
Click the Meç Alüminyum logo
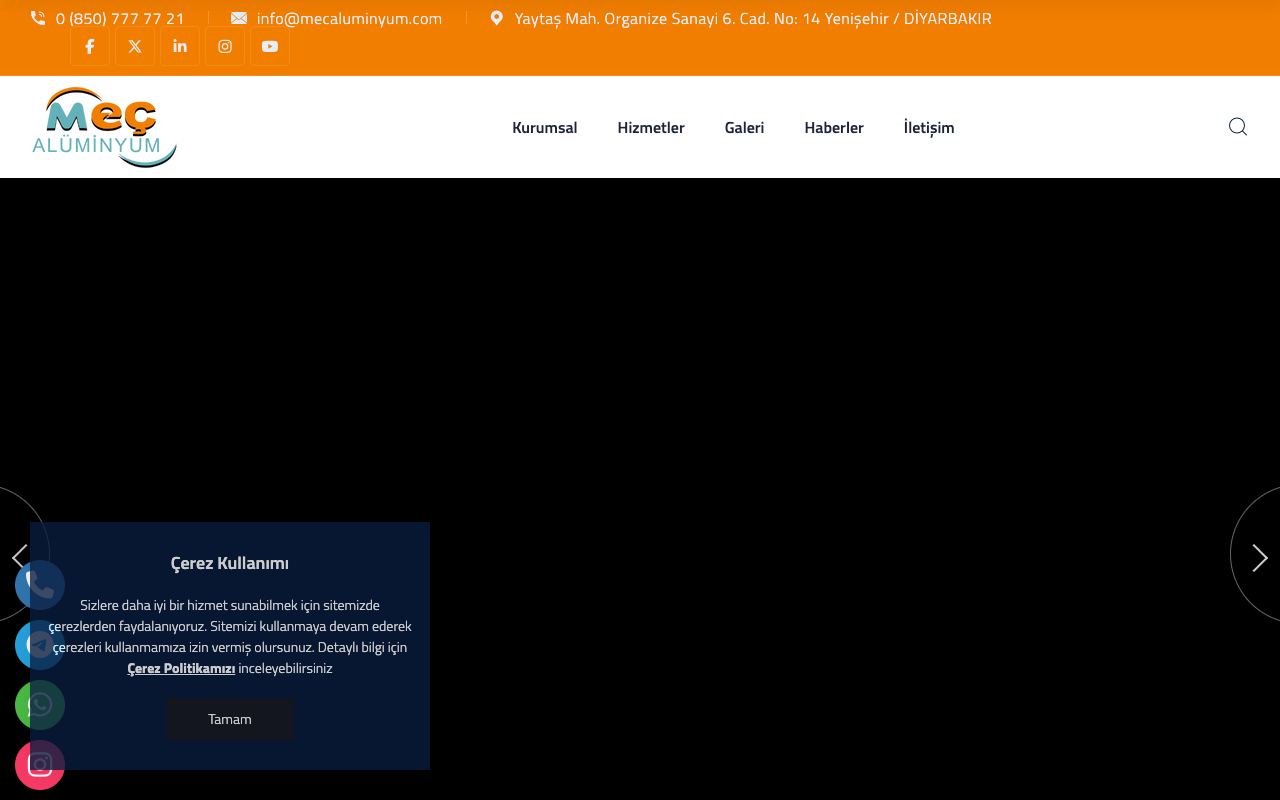pyautogui.click(x=104, y=127)
